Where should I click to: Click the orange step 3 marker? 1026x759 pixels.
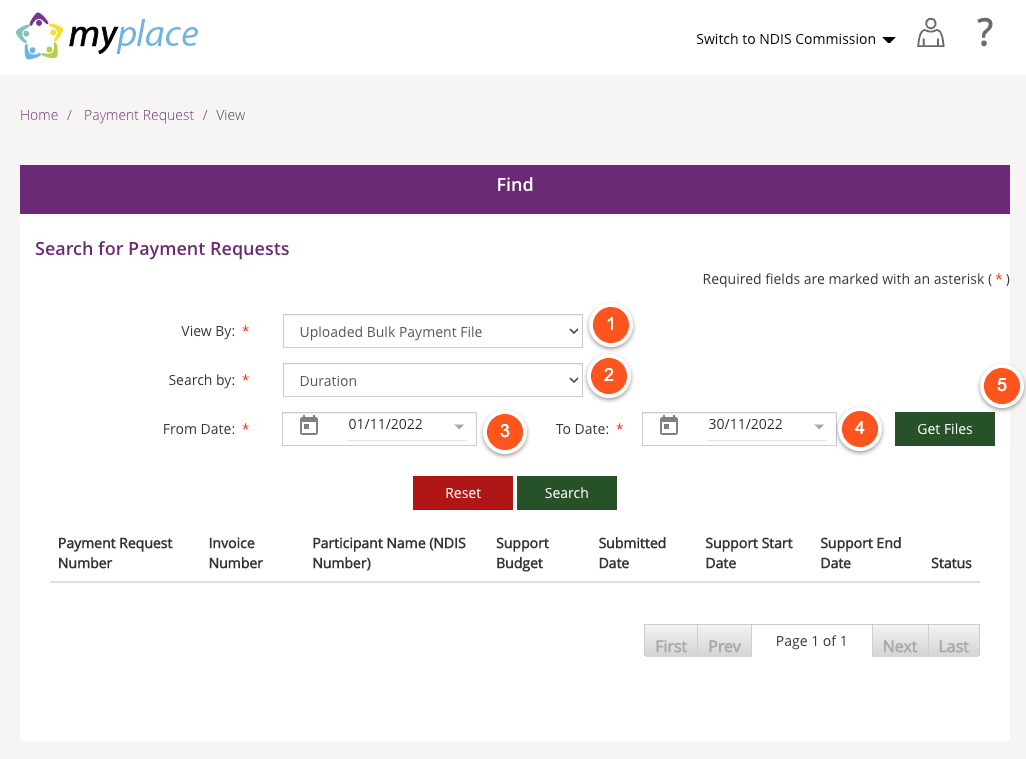pos(505,432)
